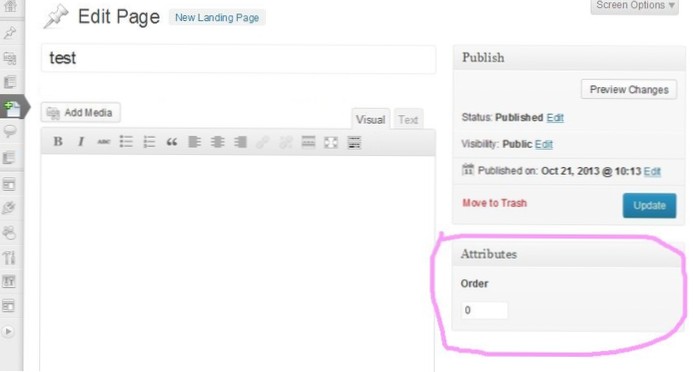Align text left
Image resolution: width=693 pixels, height=372 pixels.
click(x=194, y=142)
